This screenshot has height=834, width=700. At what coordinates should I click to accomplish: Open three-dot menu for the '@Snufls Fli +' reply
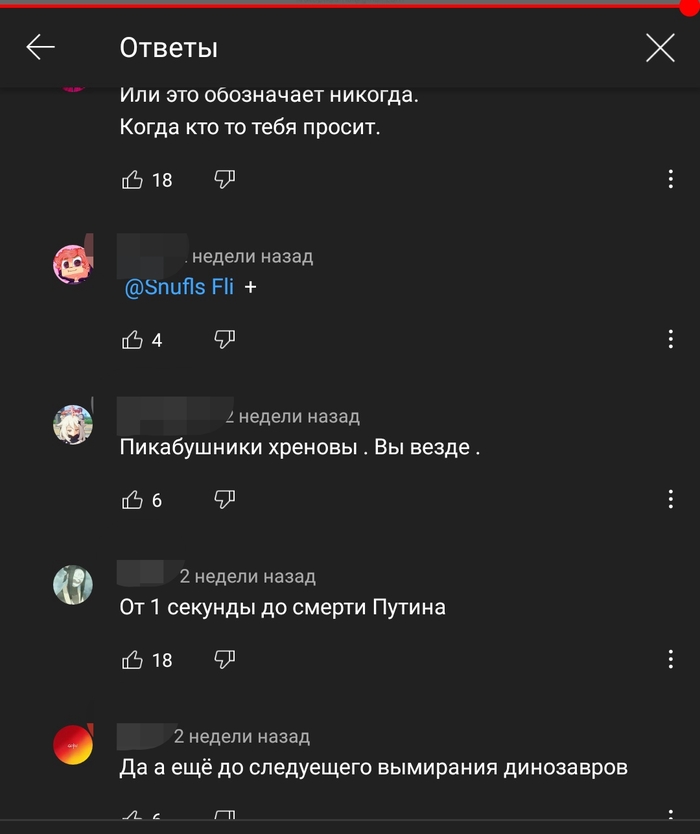[x=671, y=339]
